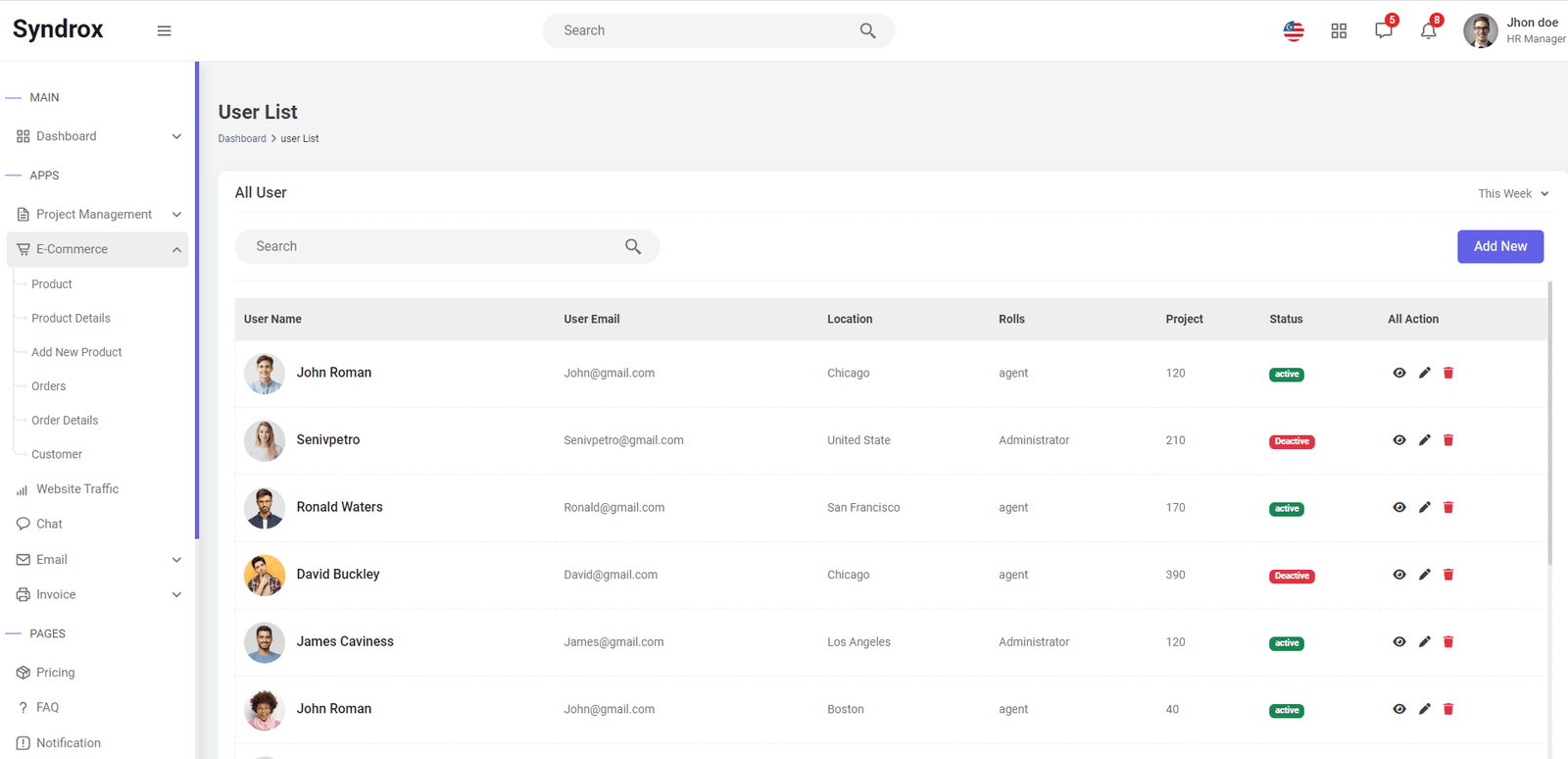Follow the Dashboard breadcrumb link
Viewport: 1568px width, 759px height.
(242, 138)
